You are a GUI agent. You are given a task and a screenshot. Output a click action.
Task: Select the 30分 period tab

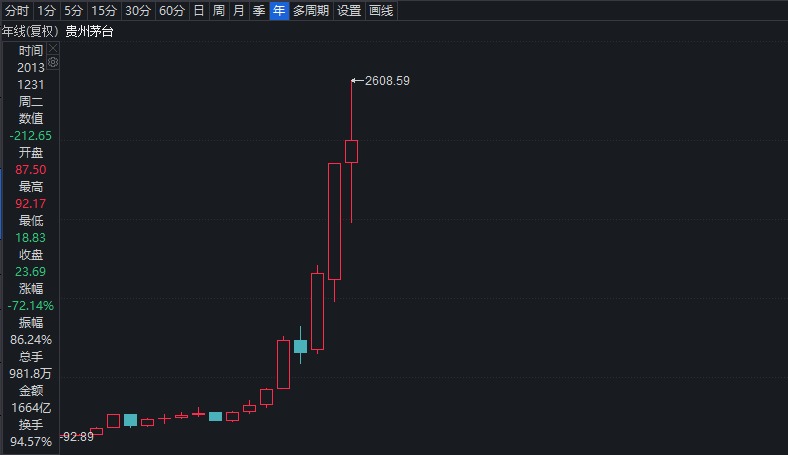[138, 11]
